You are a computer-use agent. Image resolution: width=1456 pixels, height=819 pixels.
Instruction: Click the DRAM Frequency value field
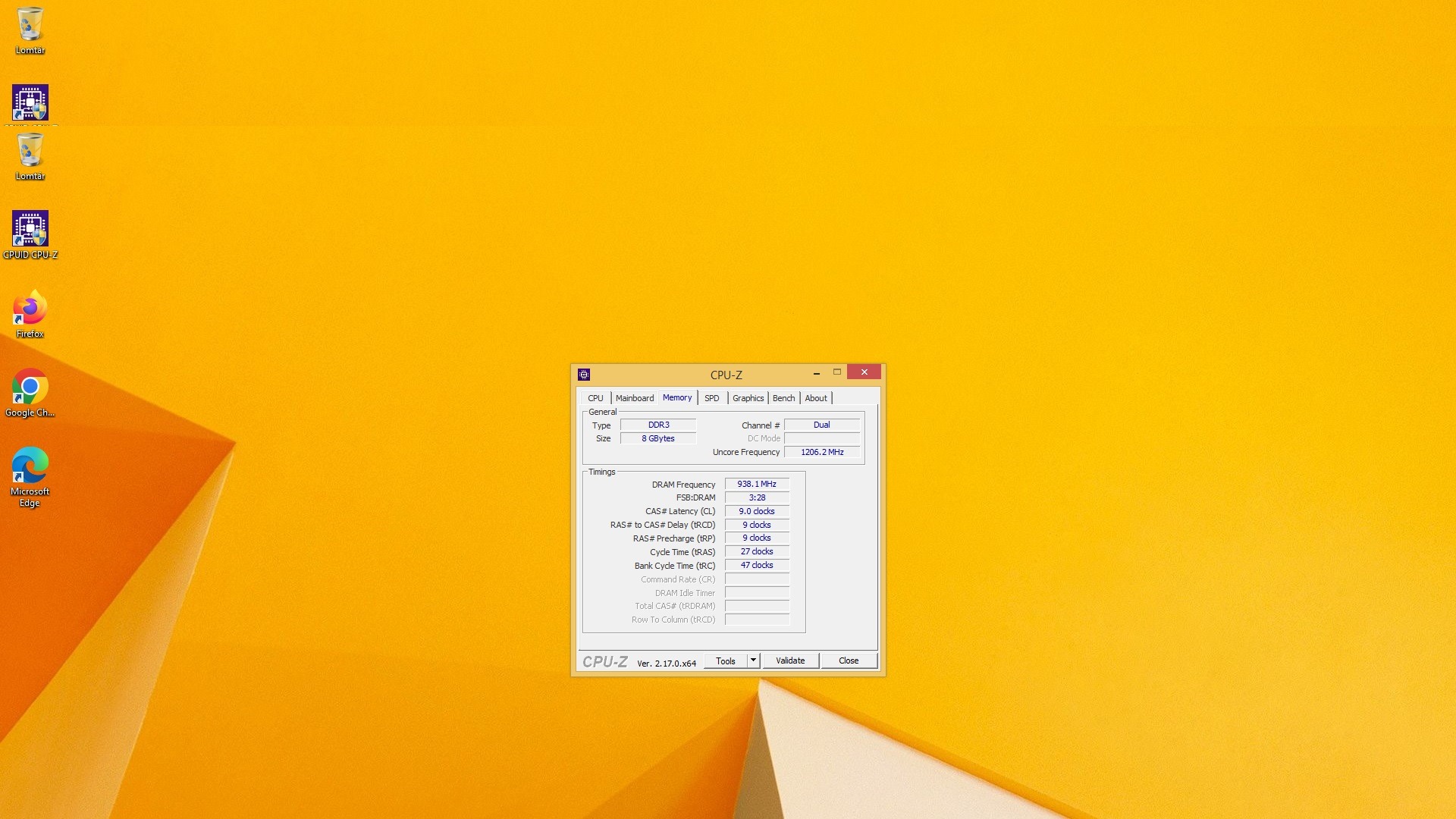point(757,484)
